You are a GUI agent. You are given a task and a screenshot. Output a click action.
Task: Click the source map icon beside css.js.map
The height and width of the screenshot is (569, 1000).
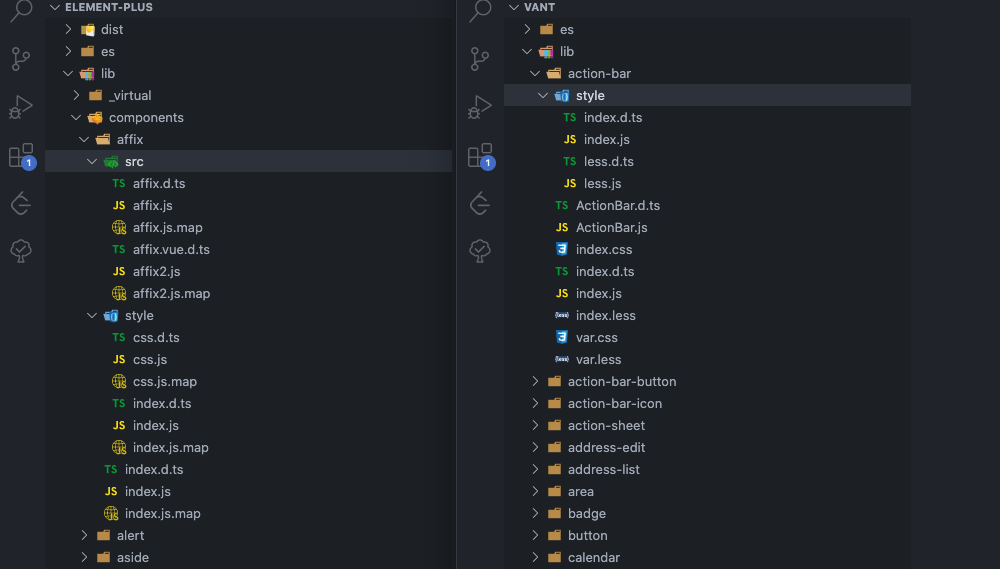[119, 381]
